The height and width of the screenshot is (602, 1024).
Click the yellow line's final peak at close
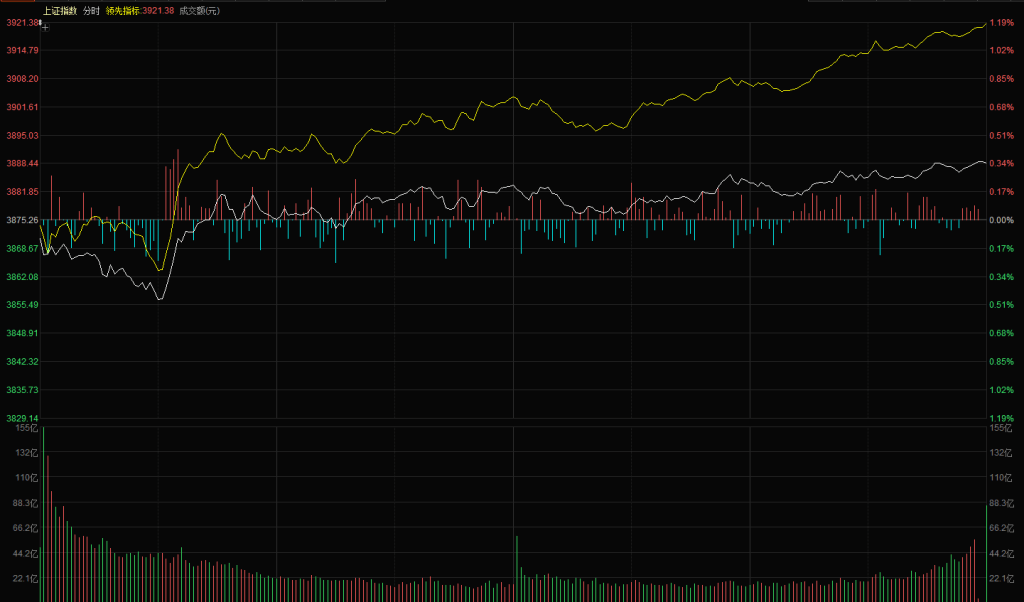(x=982, y=24)
